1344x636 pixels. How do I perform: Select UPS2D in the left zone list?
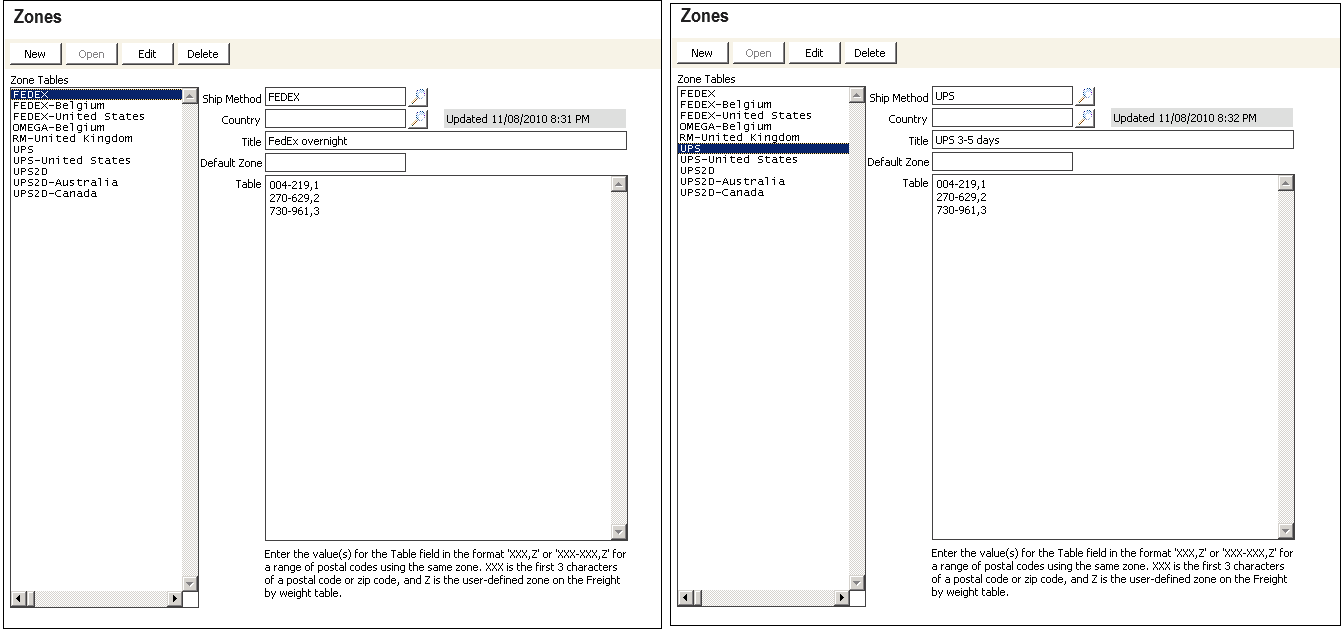(x=96, y=171)
